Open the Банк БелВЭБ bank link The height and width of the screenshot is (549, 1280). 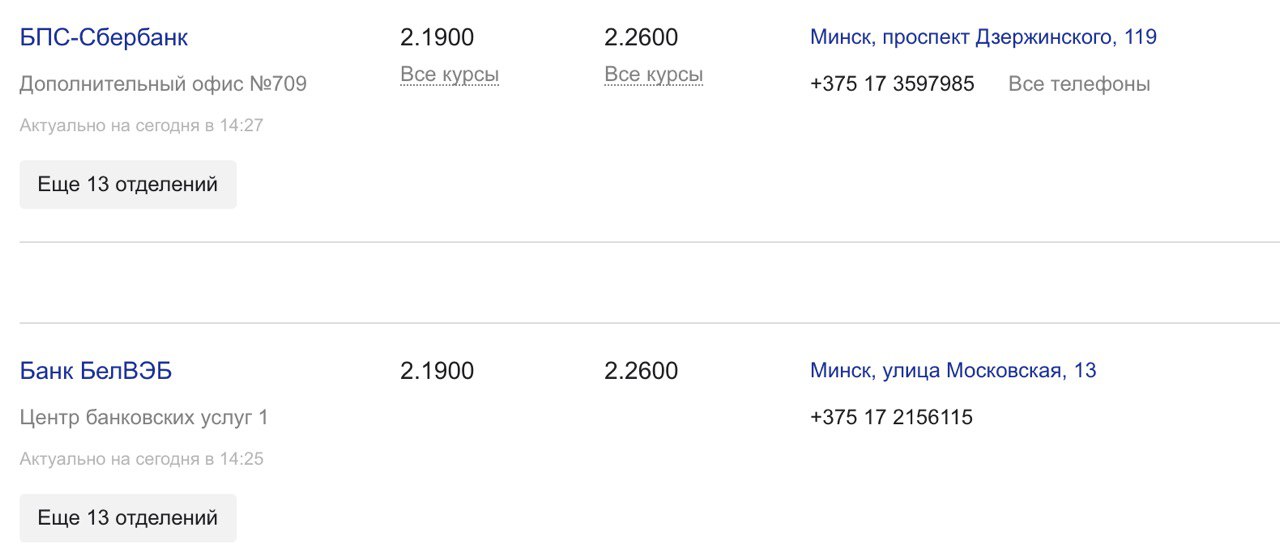pyautogui.click(x=96, y=371)
